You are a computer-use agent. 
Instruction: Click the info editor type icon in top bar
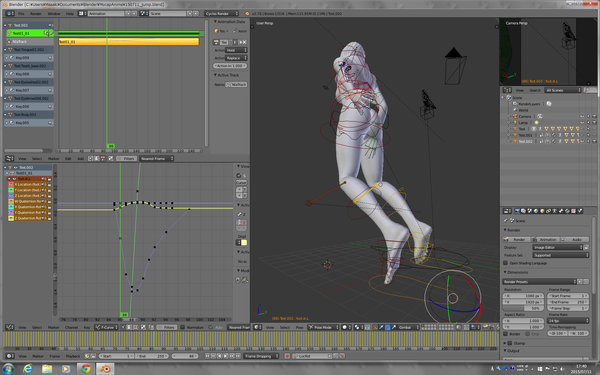(10, 13)
